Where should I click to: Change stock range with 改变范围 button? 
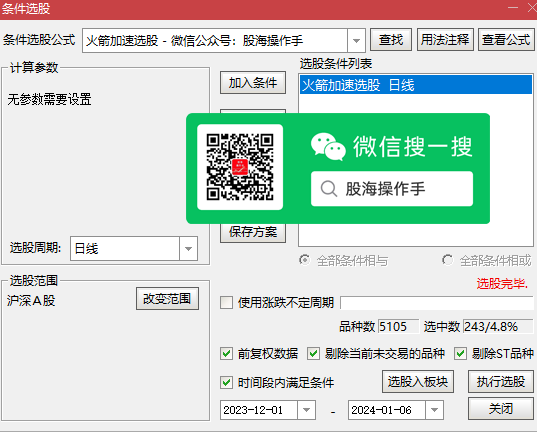(167, 298)
